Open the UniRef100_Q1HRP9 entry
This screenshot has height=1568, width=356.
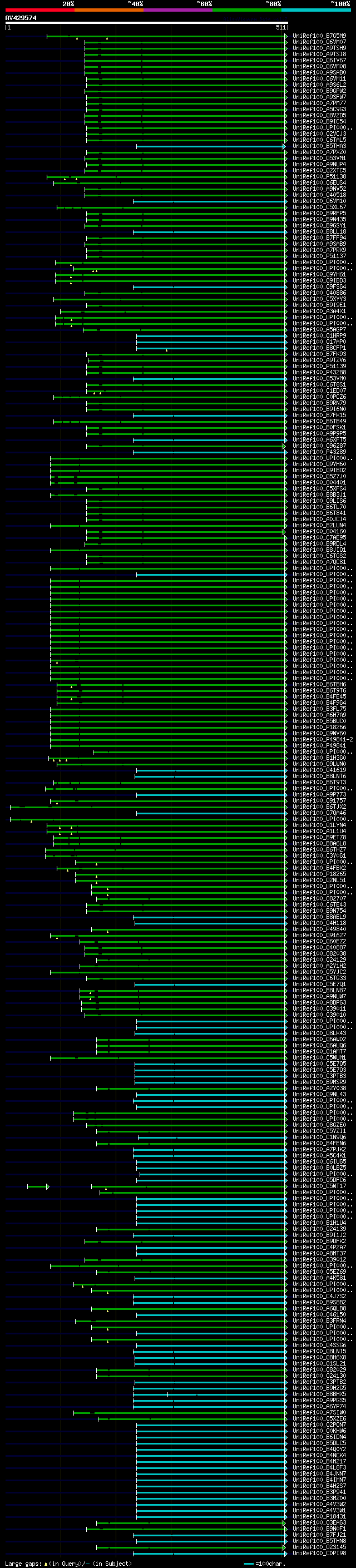[319, 335]
